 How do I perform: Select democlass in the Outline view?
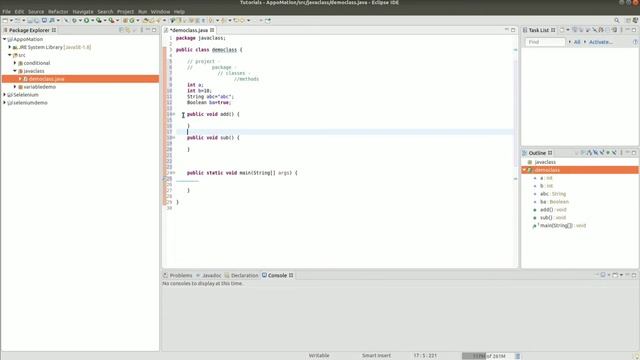point(580,170)
